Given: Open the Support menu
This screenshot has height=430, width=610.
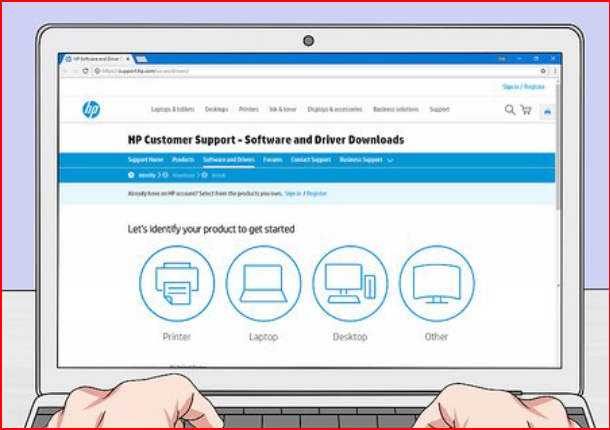Looking at the screenshot, I should (x=439, y=109).
